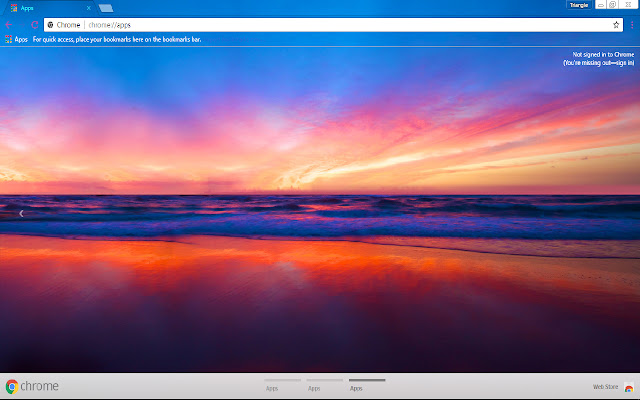Select the third Apps page indicator

tap(367, 384)
